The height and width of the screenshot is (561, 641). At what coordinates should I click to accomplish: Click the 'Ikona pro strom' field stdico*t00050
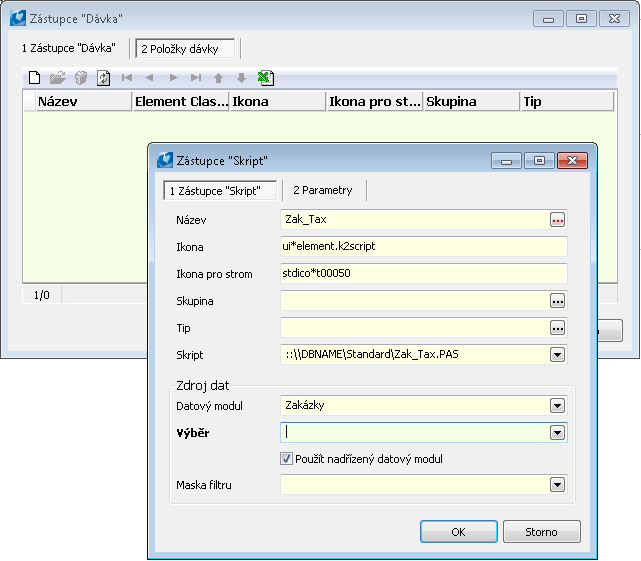click(424, 273)
